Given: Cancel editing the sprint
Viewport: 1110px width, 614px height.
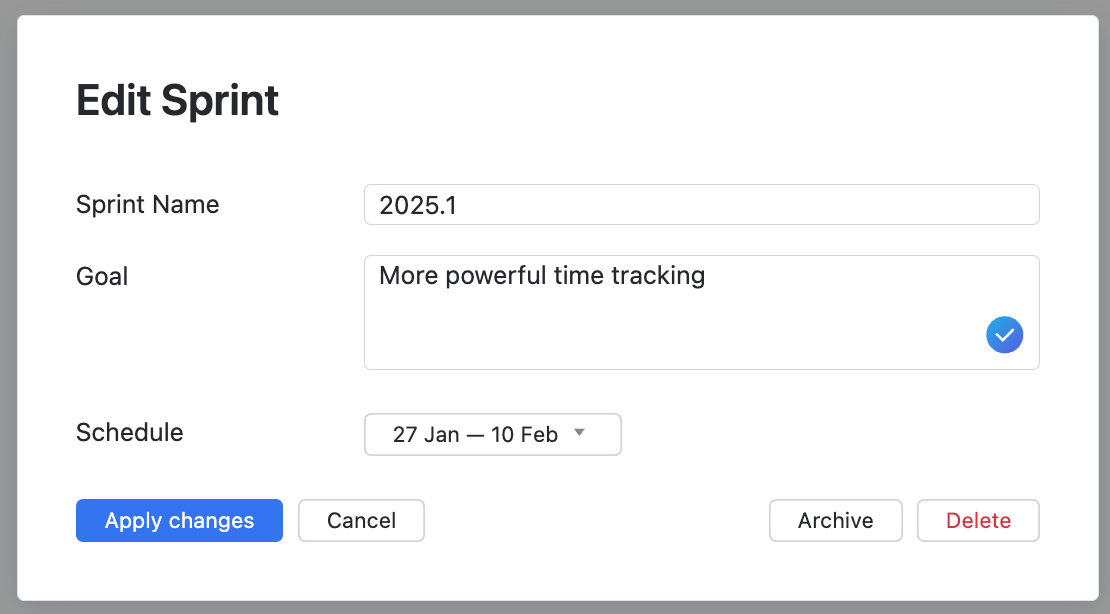Looking at the screenshot, I should [x=361, y=520].
